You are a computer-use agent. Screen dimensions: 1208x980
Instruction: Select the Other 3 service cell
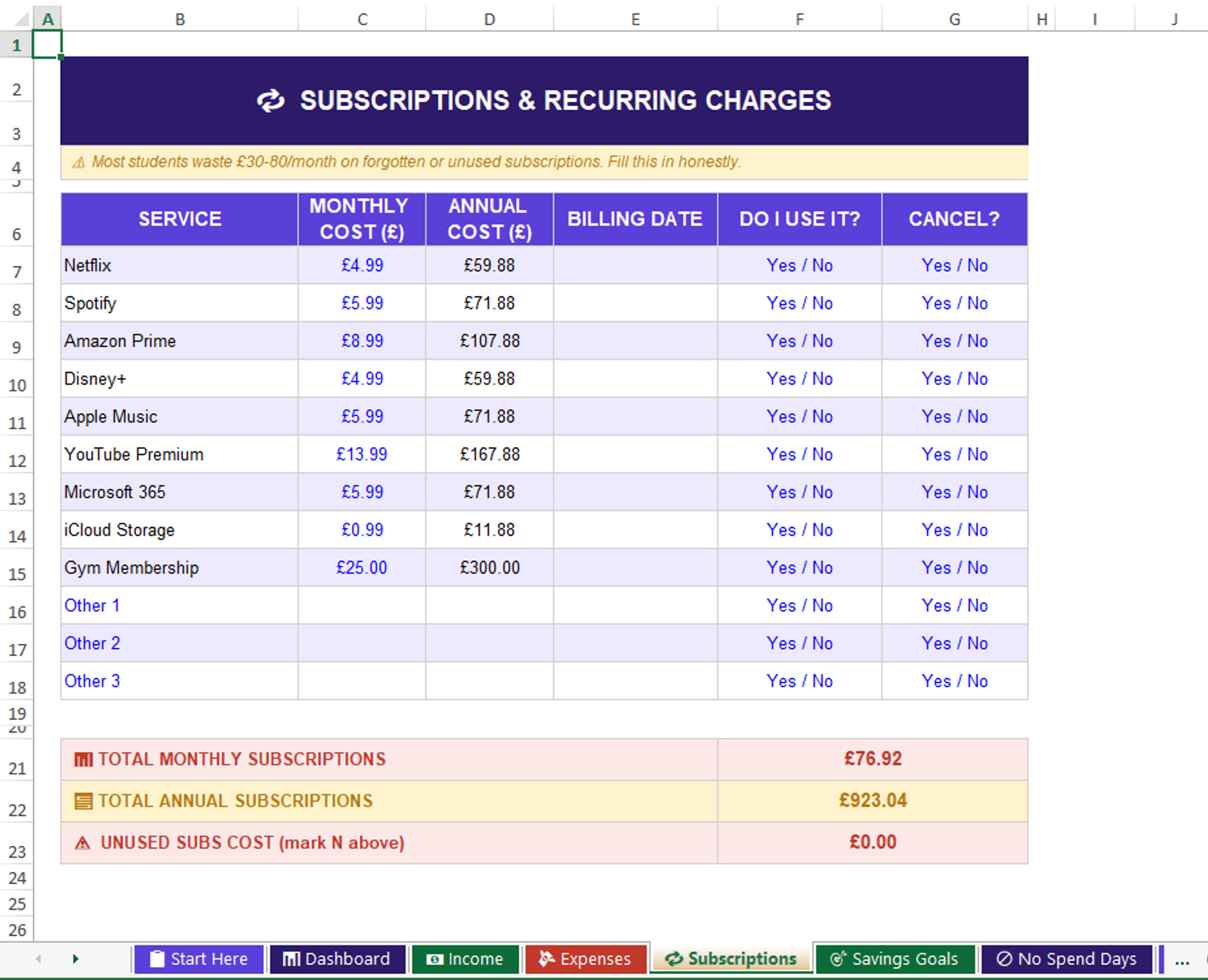180,681
